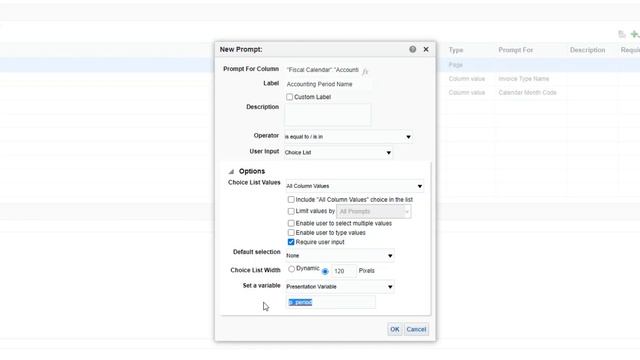Viewport: 640px width, 360px height.
Task: Click the green add prompt icon
Action: (x=635, y=34)
